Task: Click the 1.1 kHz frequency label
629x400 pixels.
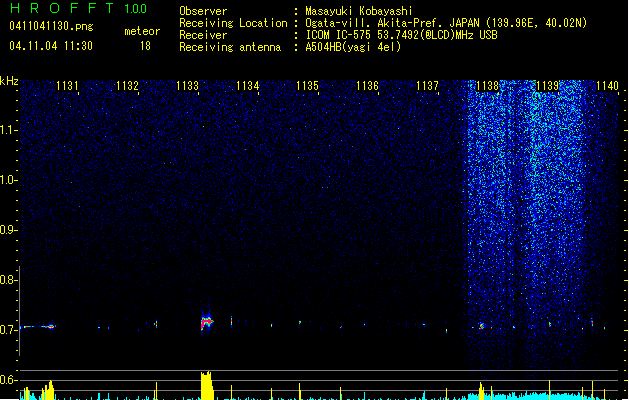Action: [8, 130]
